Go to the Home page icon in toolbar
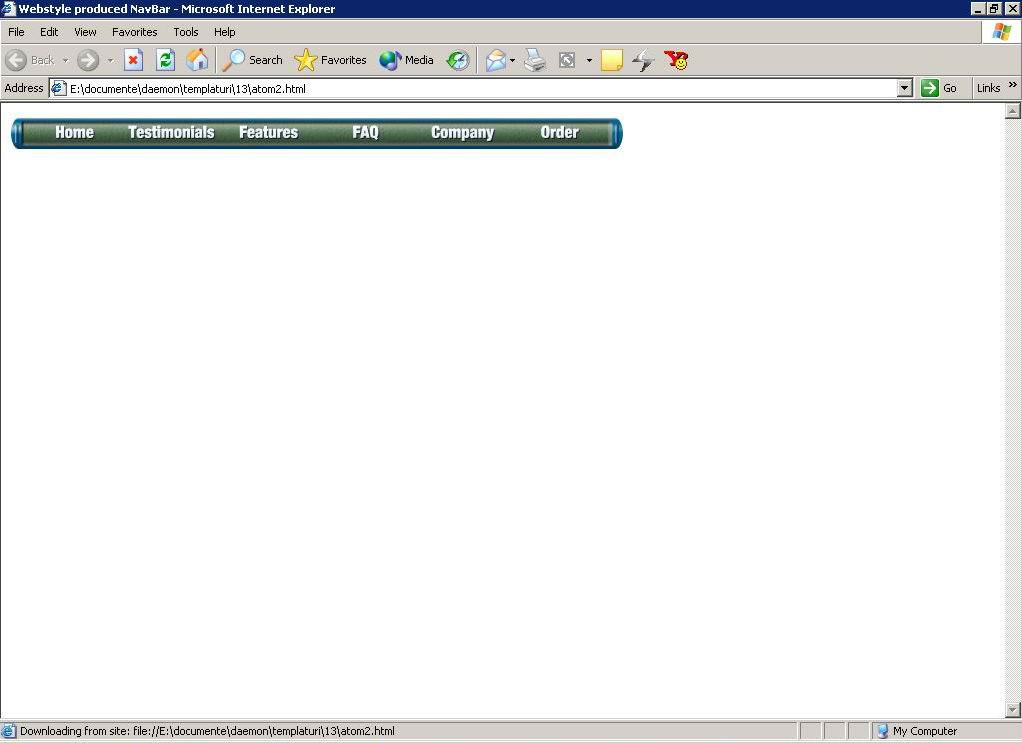 tap(198, 60)
